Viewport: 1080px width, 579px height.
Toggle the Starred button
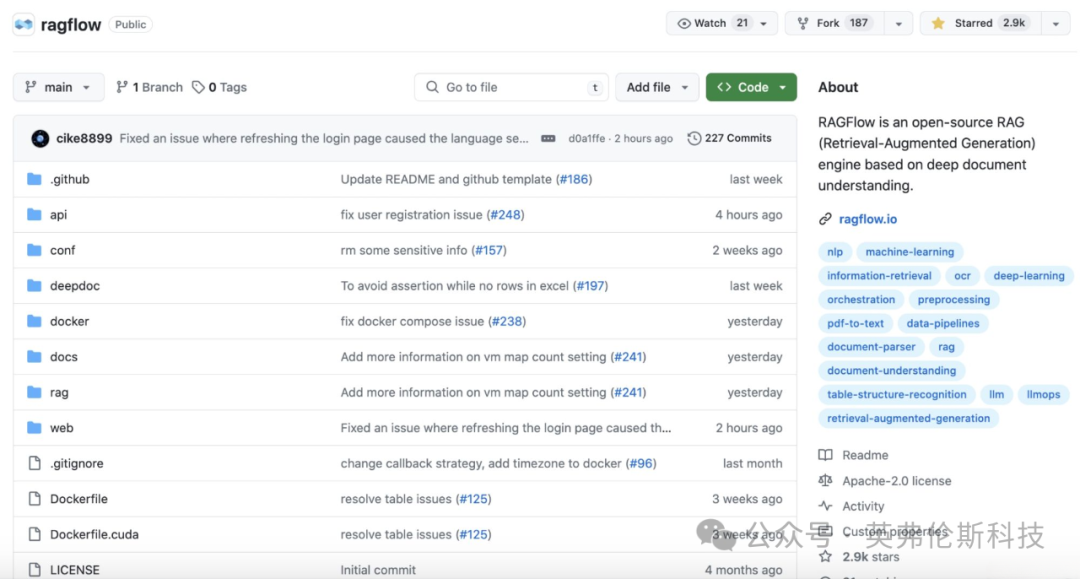coord(981,23)
